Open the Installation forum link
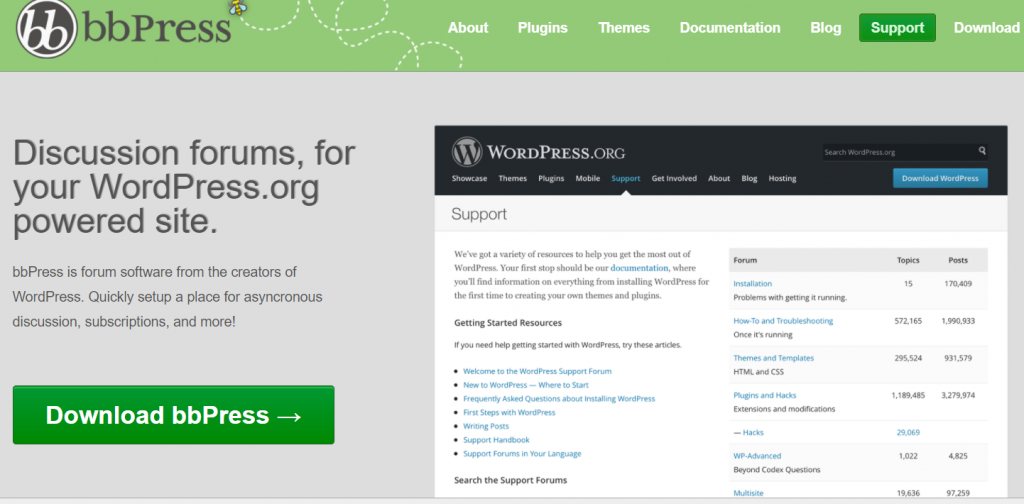This screenshot has width=1024, height=504. pyautogui.click(x=752, y=283)
